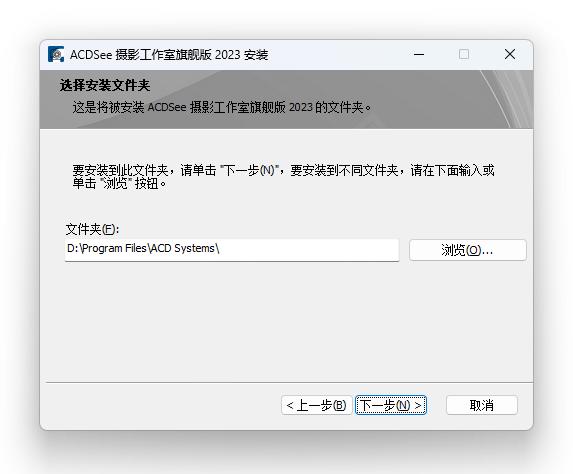The width and height of the screenshot is (573, 474).
Task: Click the 这是将被安装 description line
Action: (x=222, y=107)
